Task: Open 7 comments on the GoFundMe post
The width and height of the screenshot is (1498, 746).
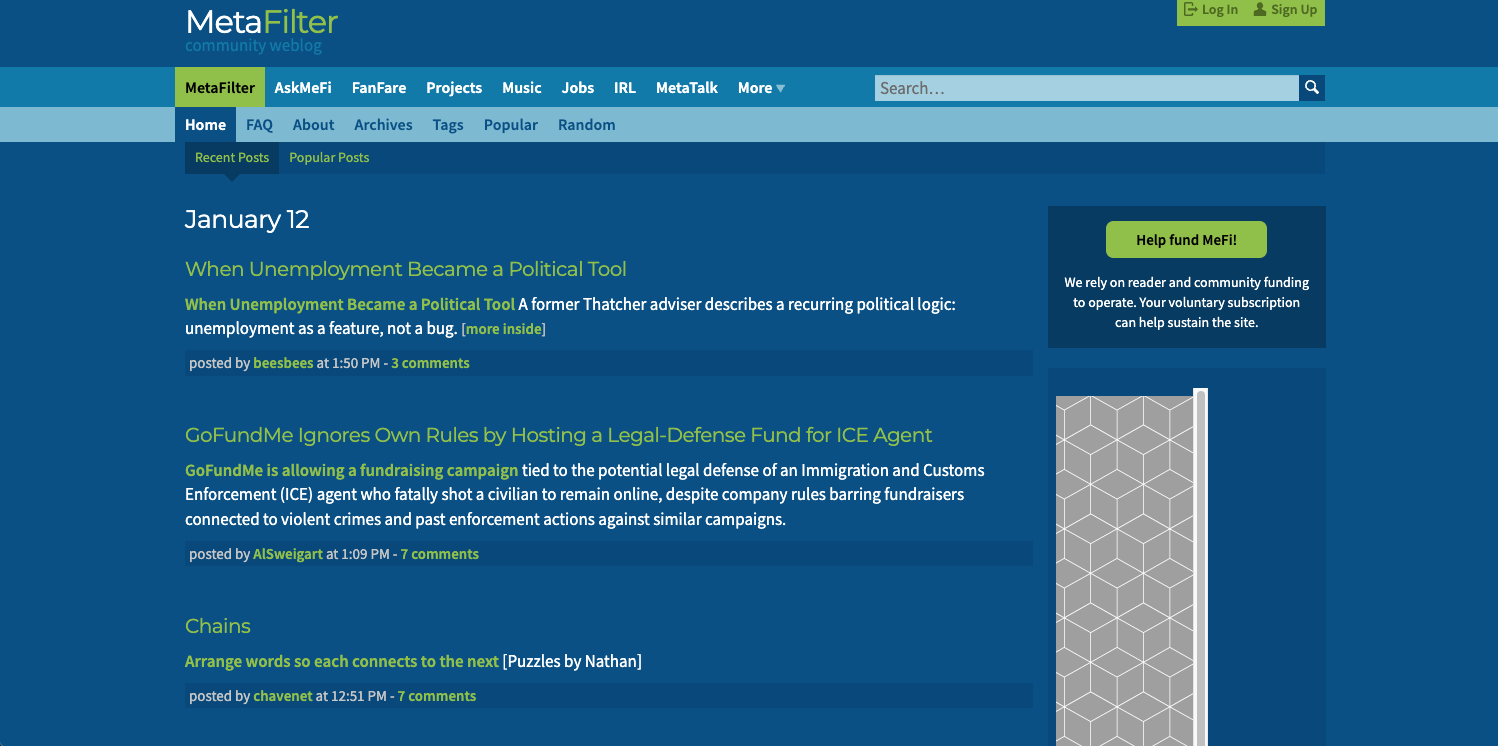Action: (439, 554)
